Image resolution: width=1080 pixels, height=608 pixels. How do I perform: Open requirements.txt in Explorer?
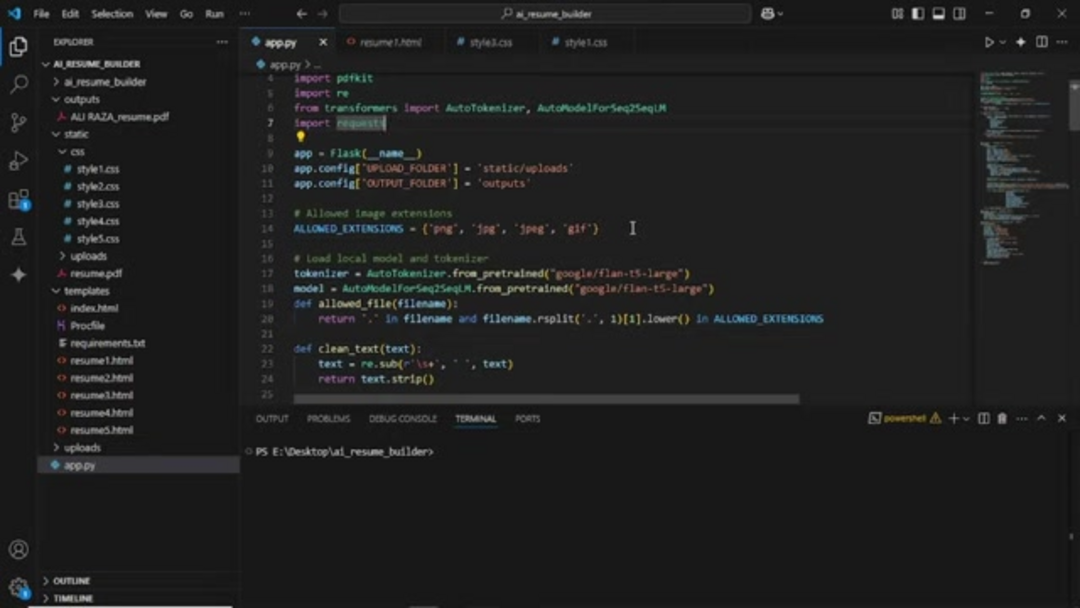(x=107, y=343)
